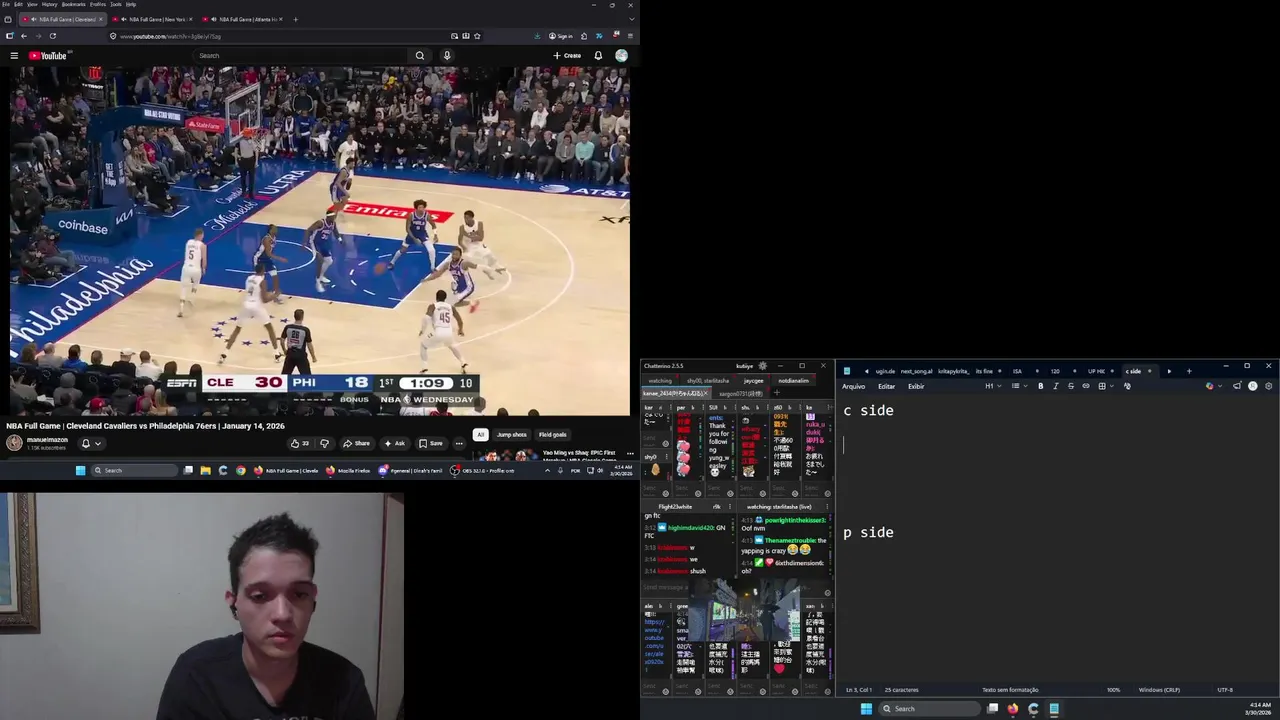1280x720 pixels.
Task: Share the NBA video
Action: [356, 443]
